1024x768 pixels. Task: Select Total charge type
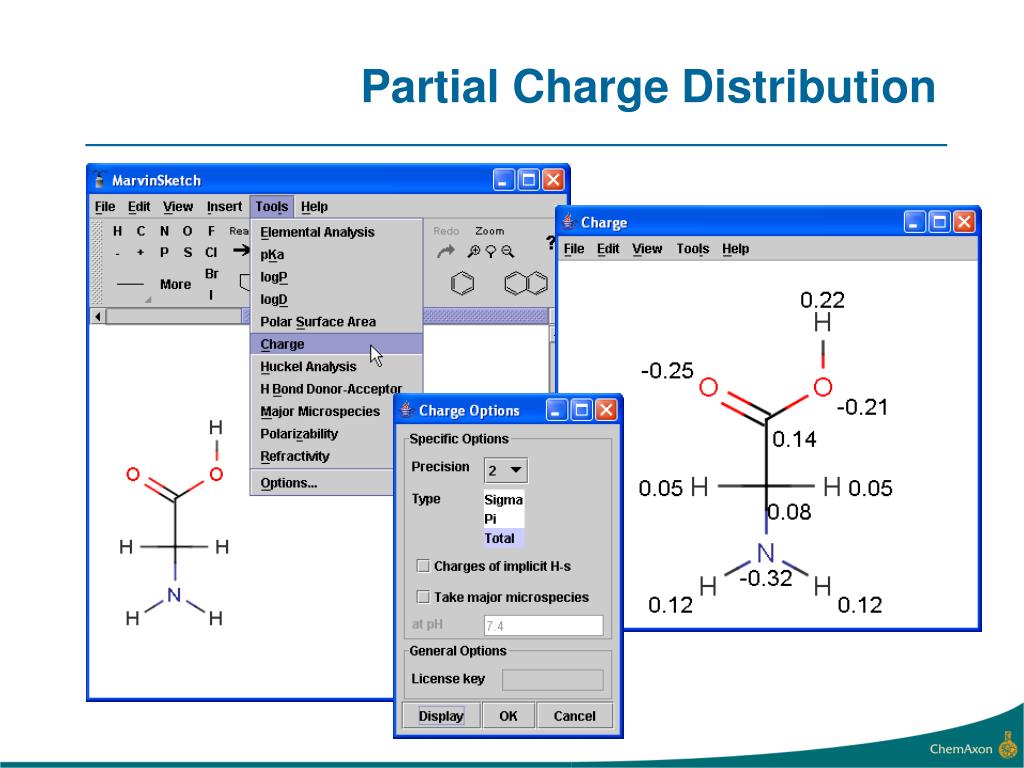point(504,538)
